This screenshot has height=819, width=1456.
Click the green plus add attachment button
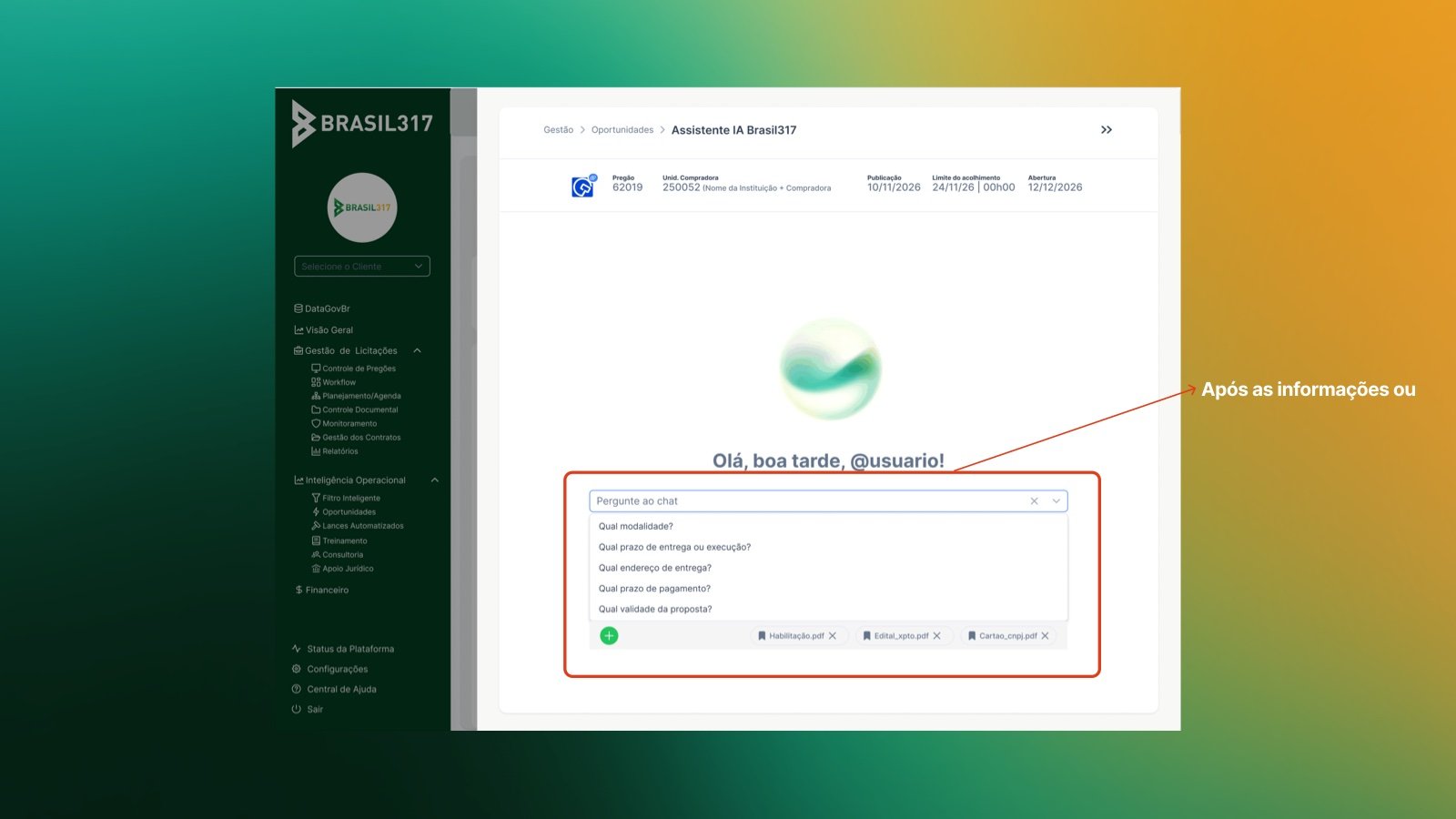(x=610, y=636)
